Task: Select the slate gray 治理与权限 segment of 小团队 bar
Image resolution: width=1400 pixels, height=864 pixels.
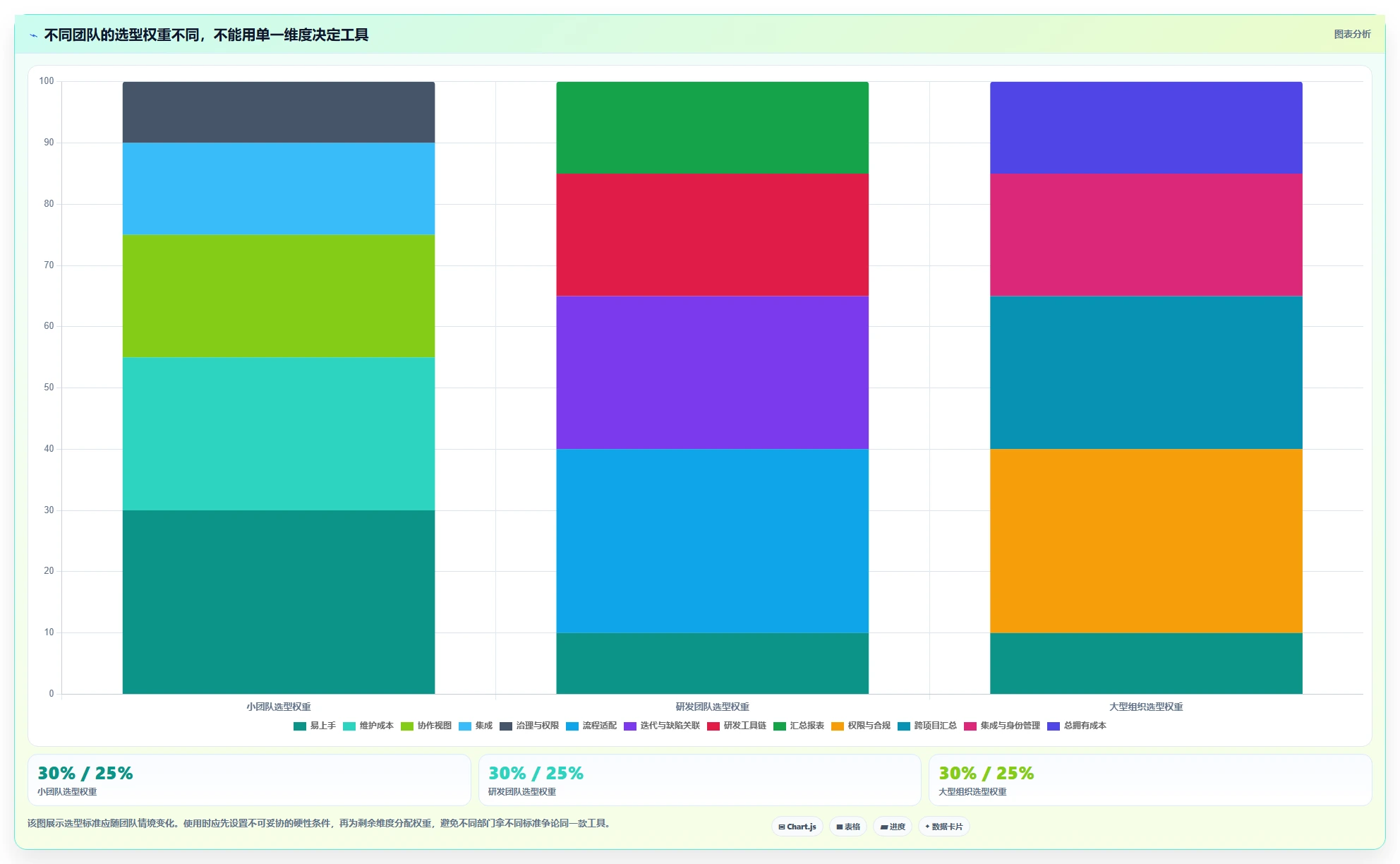Action: click(279, 112)
